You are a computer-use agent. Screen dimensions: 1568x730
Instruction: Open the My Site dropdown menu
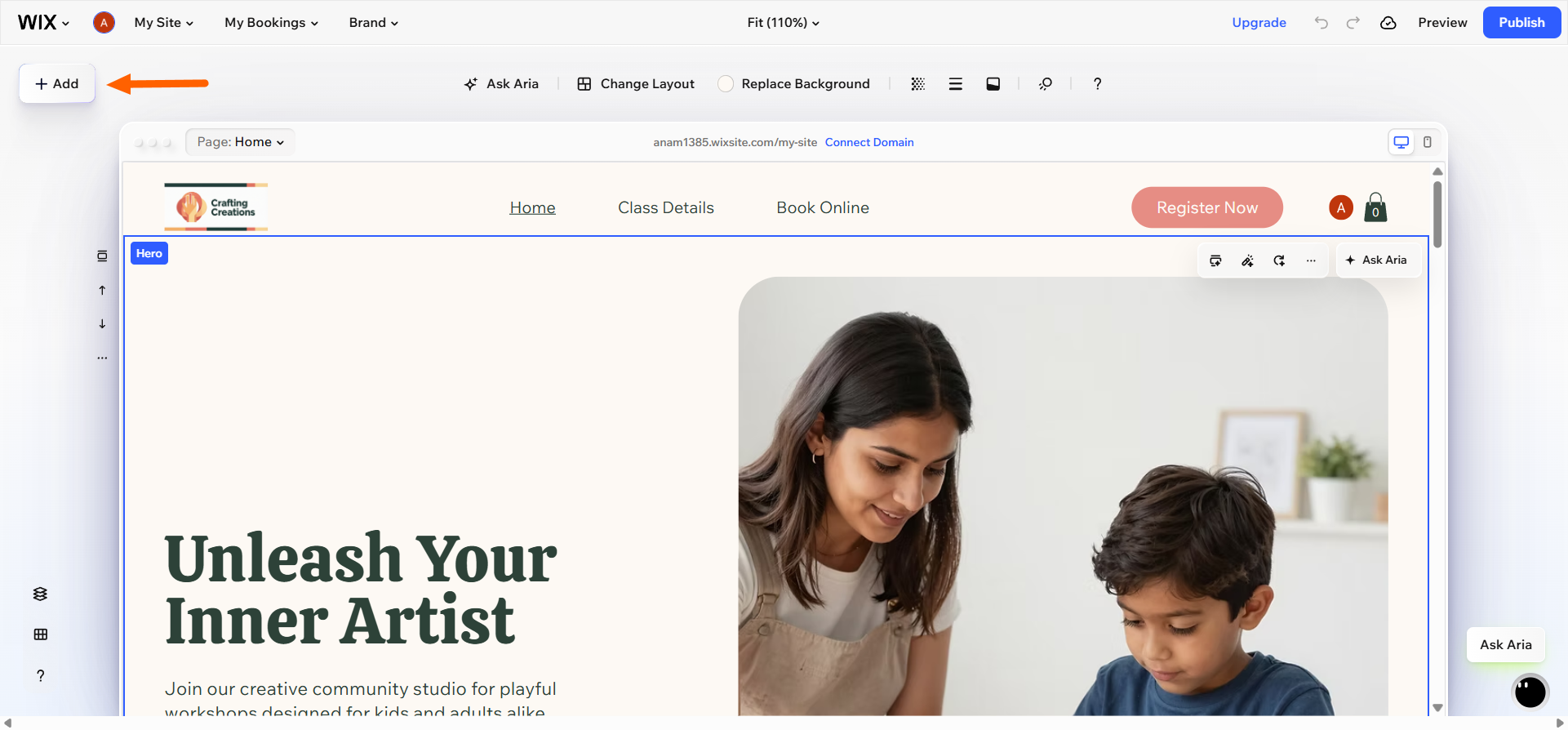[x=163, y=23]
